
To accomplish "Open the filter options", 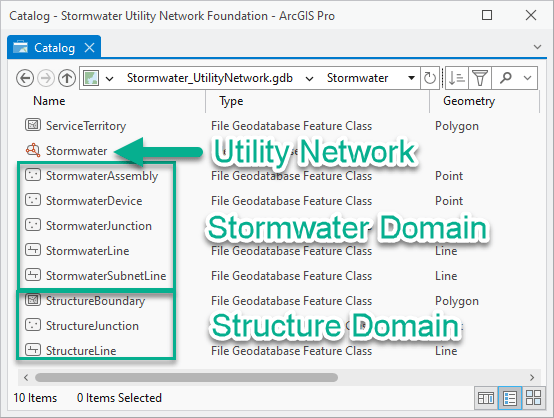I will coord(480,78).
